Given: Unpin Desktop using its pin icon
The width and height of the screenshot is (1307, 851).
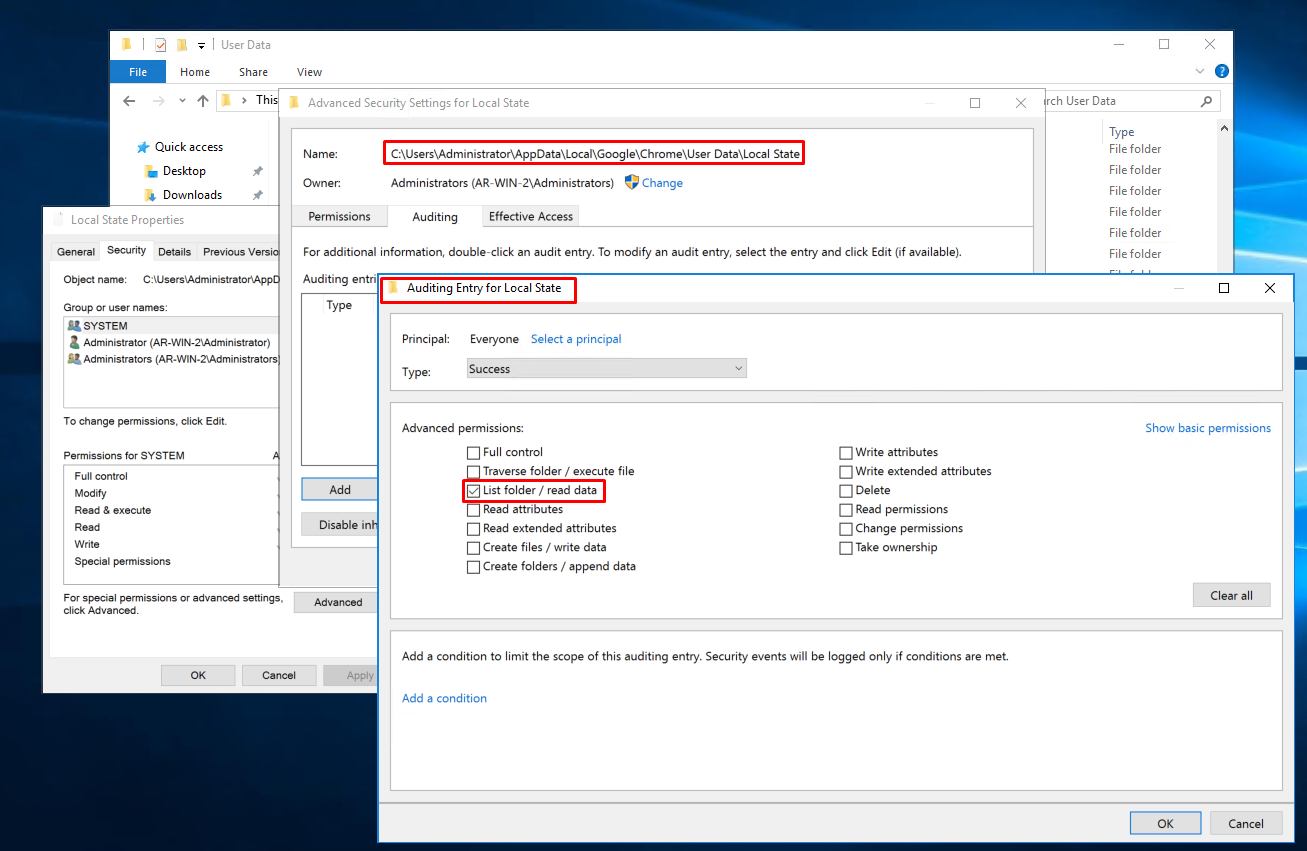Looking at the screenshot, I should (257, 170).
